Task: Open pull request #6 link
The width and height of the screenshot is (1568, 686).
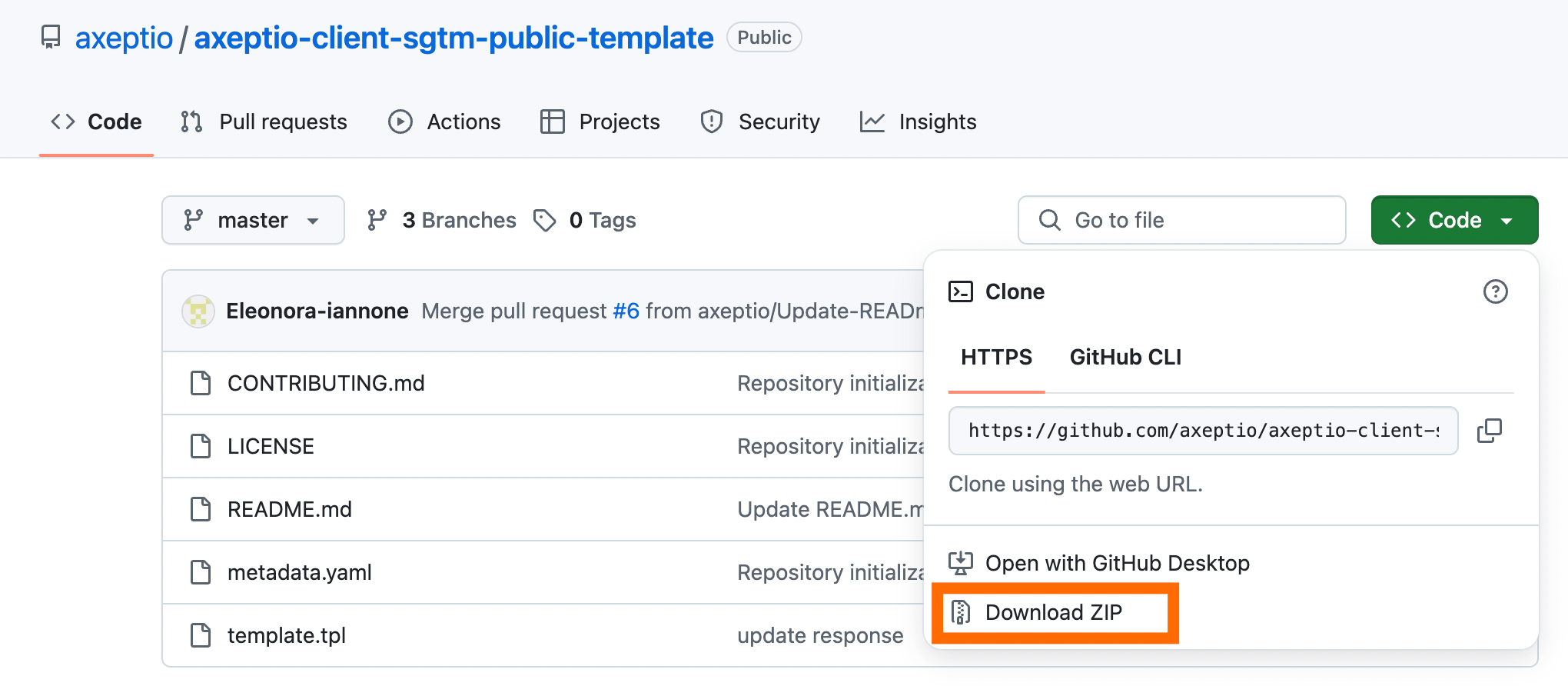Action: 626,311
